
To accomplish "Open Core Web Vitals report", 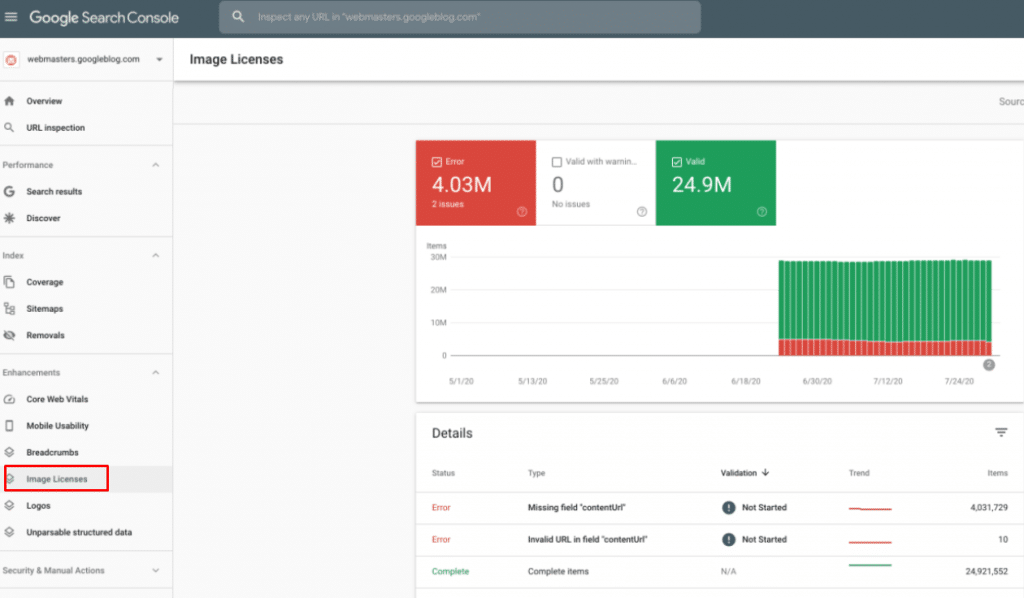I will [58, 399].
